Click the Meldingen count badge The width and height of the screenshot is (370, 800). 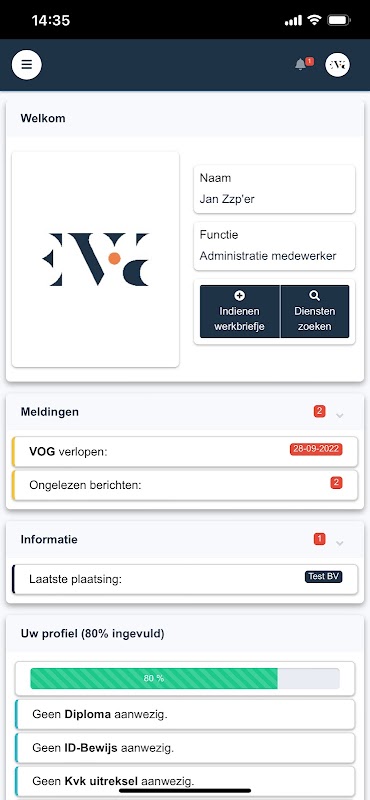coord(319,411)
